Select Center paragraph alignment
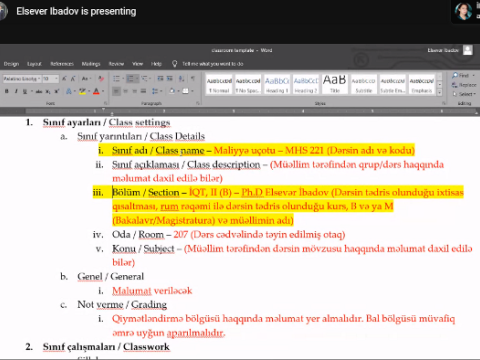This screenshot has width=480, height=360. [126, 91]
